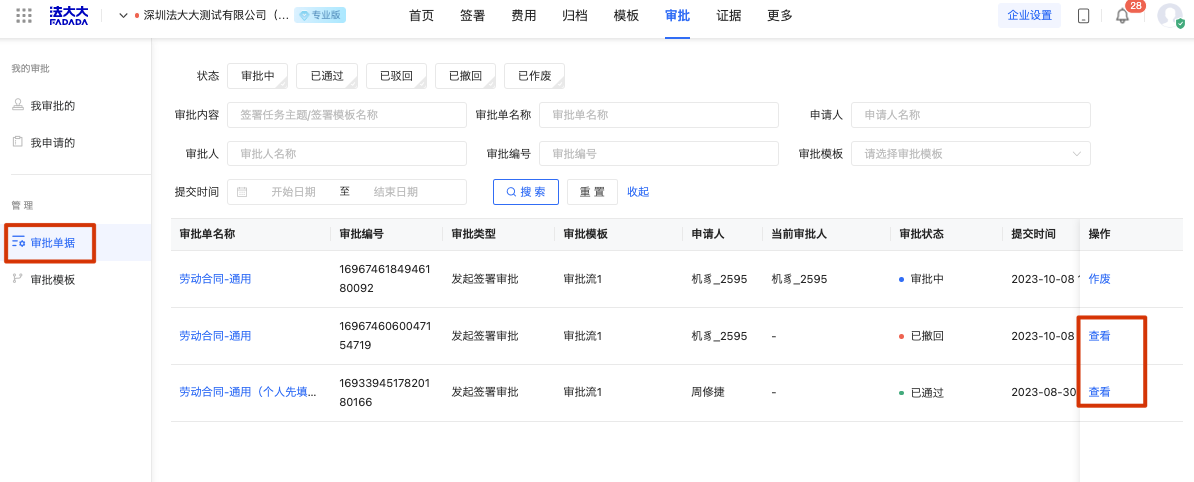Click the calendar icon in 提交时间
Viewport: 1194px width, 482px height.
click(x=242, y=192)
